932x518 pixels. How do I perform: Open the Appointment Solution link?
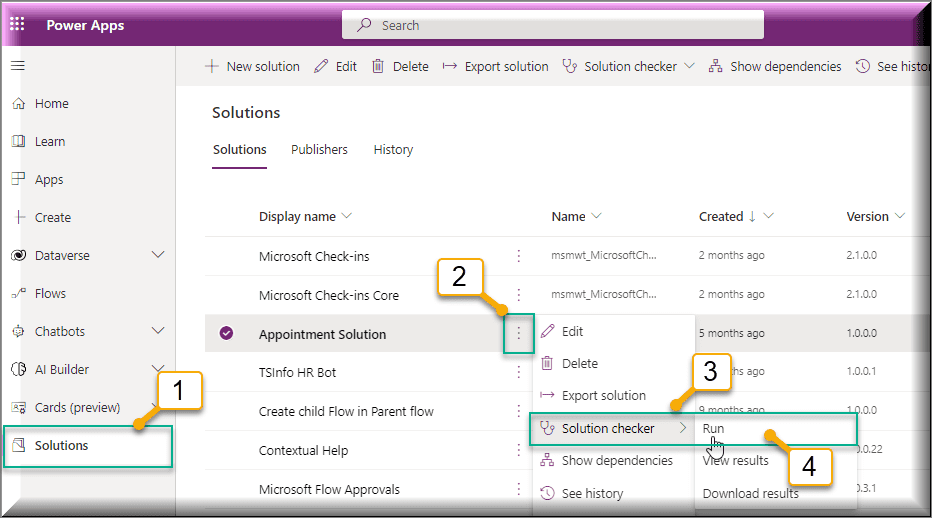(322, 334)
